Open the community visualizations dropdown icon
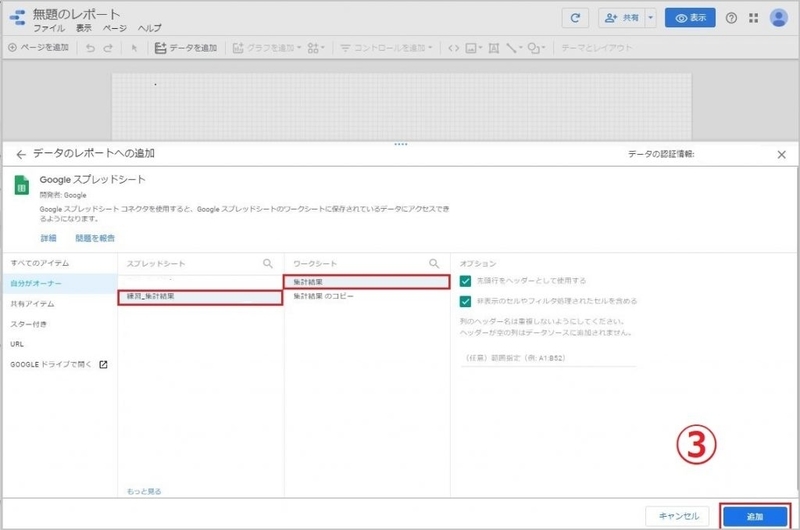The width and height of the screenshot is (800, 530). click(x=316, y=48)
